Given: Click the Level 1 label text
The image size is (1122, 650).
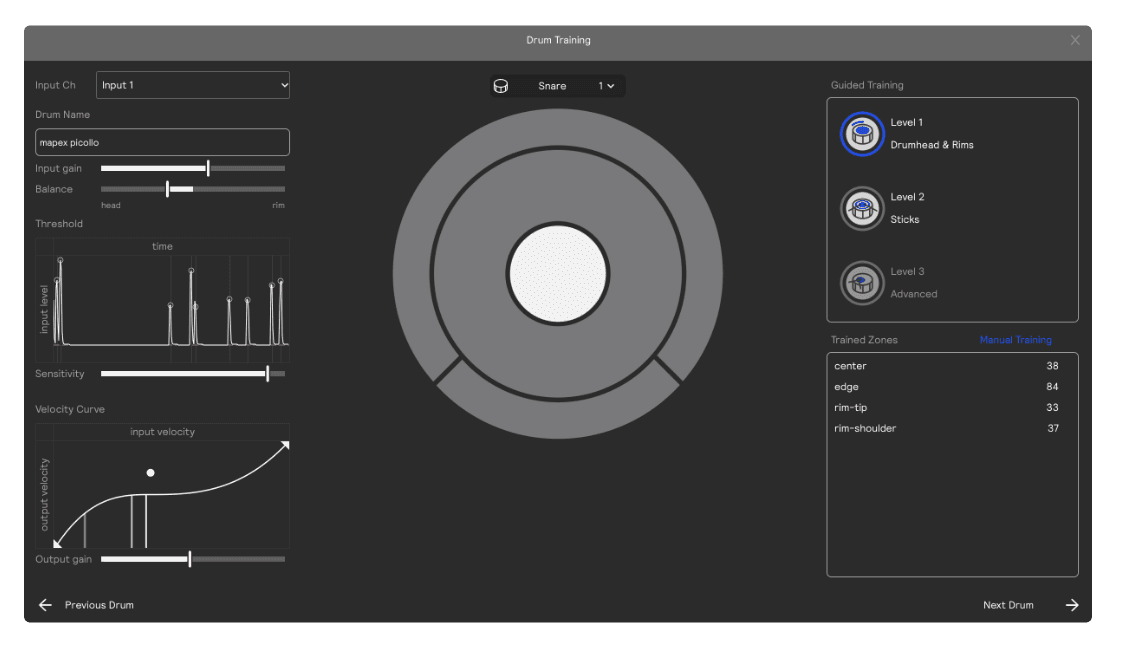Looking at the screenshot, I should coord(907,122).
